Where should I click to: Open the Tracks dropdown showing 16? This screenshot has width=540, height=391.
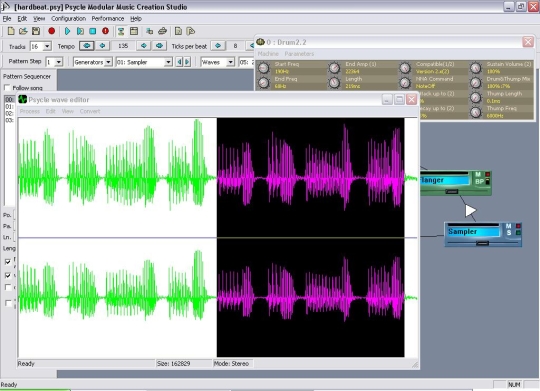(48, 46)
